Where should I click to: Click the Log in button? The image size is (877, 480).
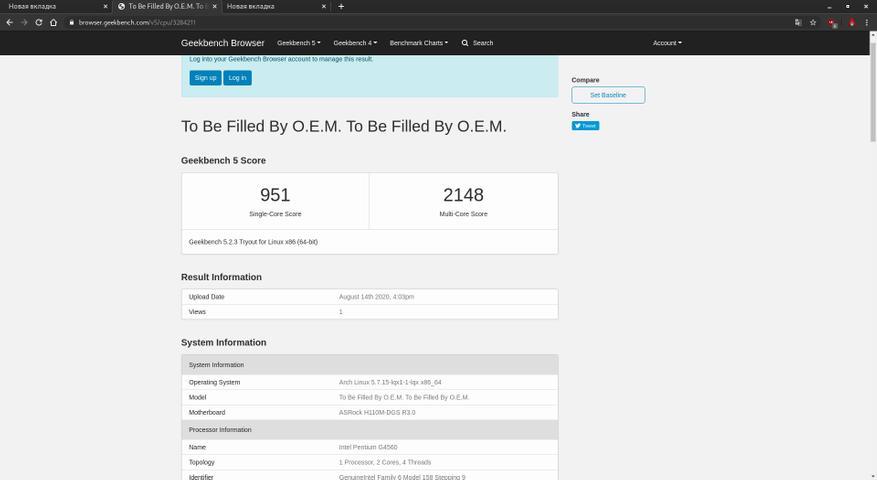(237, 78)
